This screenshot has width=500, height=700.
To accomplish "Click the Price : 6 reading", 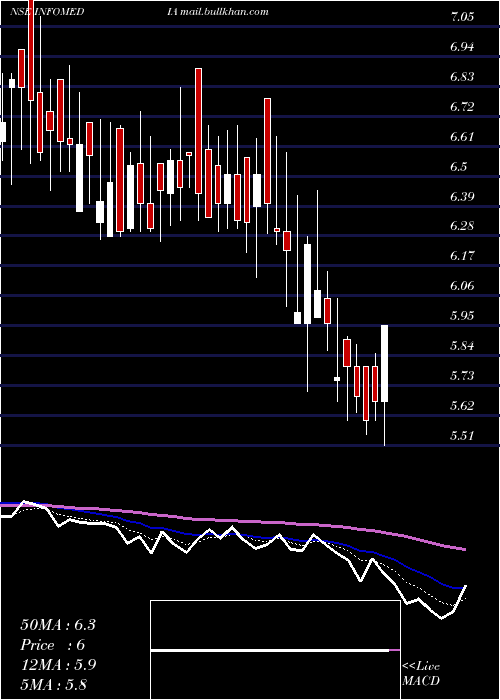I will [53, 645].
